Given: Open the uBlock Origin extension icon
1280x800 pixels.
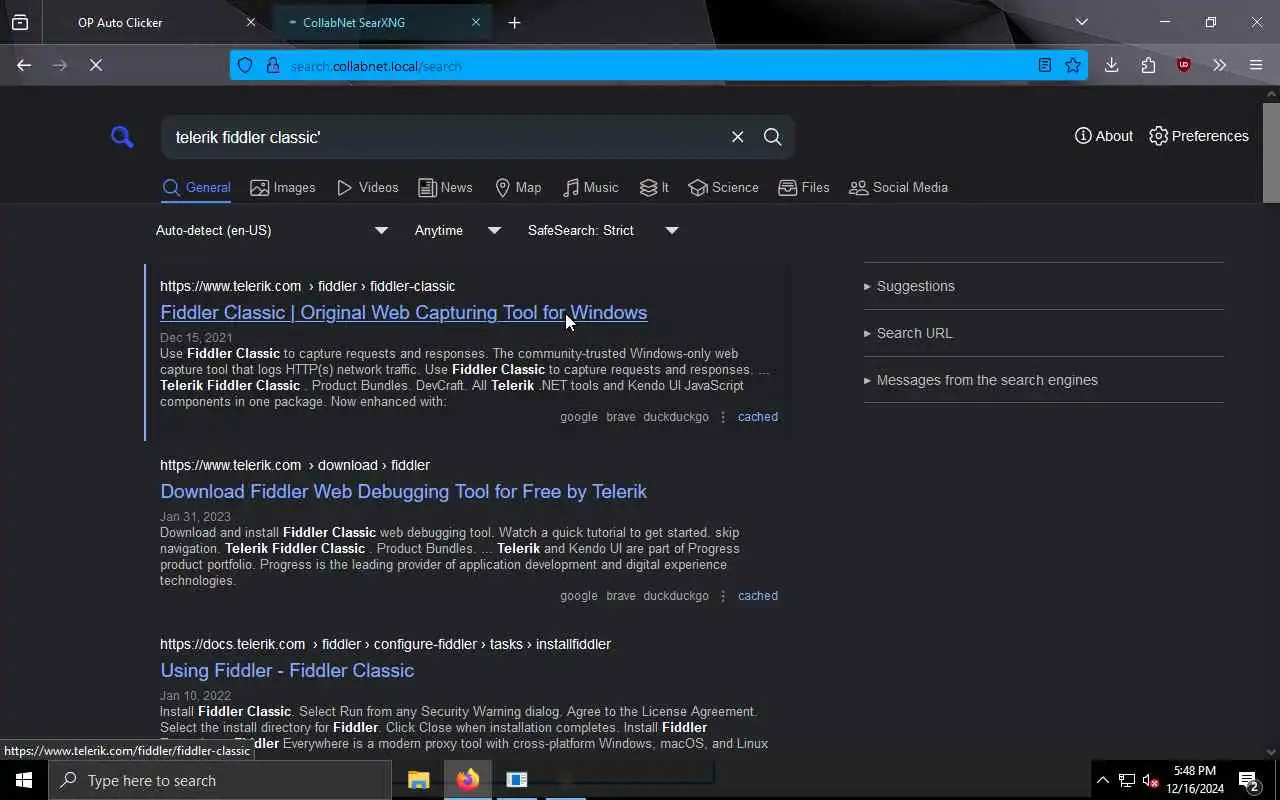Looking at the screenshot, I should click(1184, 65).
